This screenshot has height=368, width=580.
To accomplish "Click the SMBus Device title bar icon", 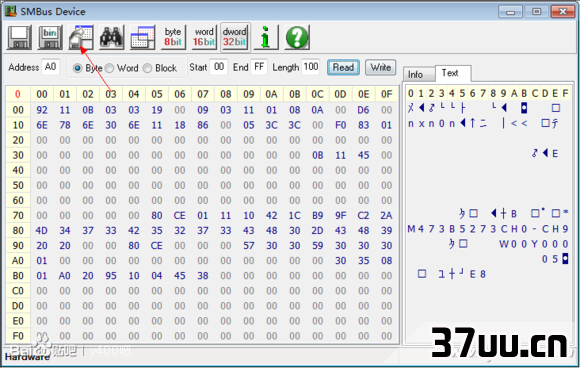I will [11, 11].
